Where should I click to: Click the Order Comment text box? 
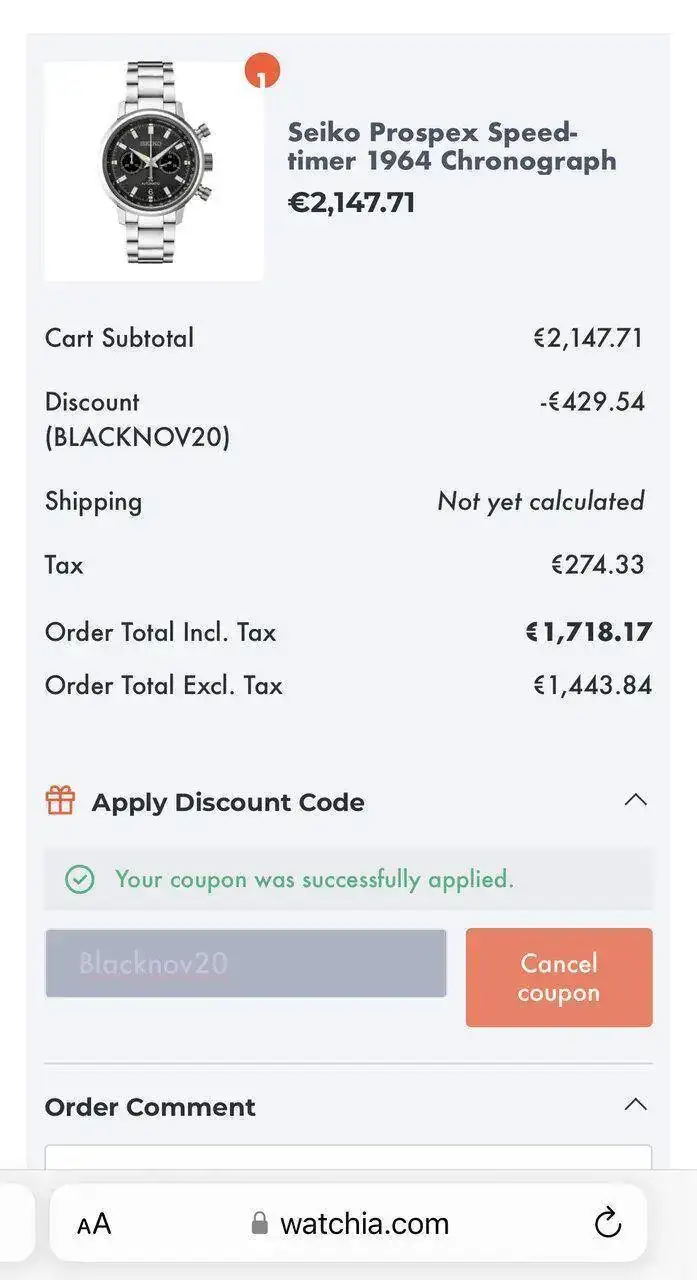click(x=348, y=1158)
